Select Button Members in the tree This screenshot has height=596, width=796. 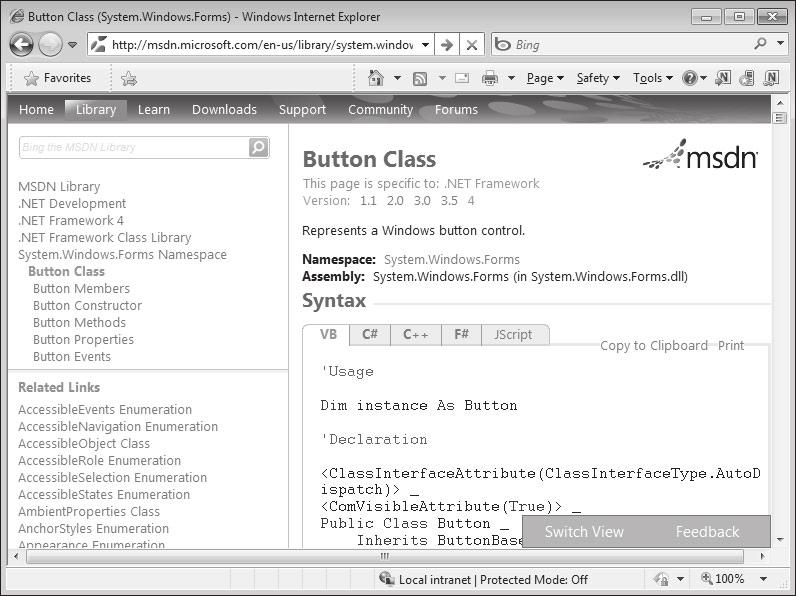coord(81,289)
